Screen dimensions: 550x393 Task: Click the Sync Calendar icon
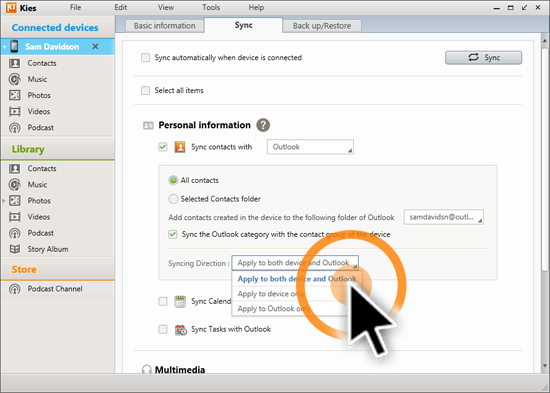[x=180, y=301]
